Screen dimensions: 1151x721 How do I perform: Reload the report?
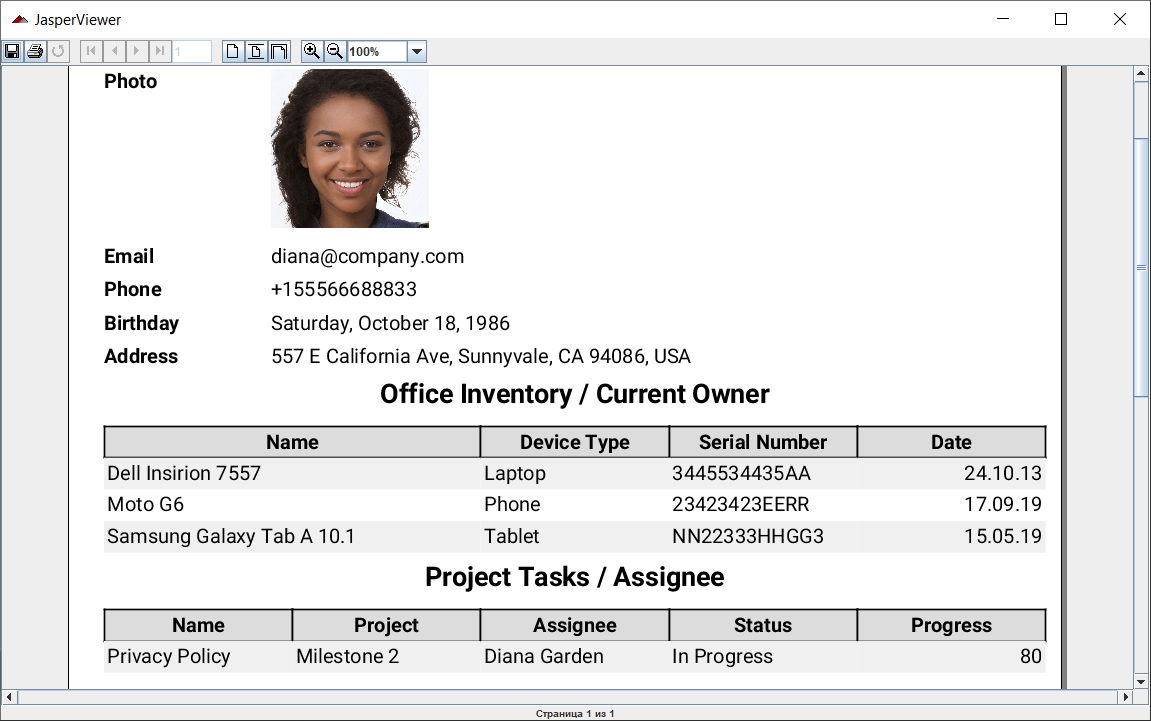57,51
